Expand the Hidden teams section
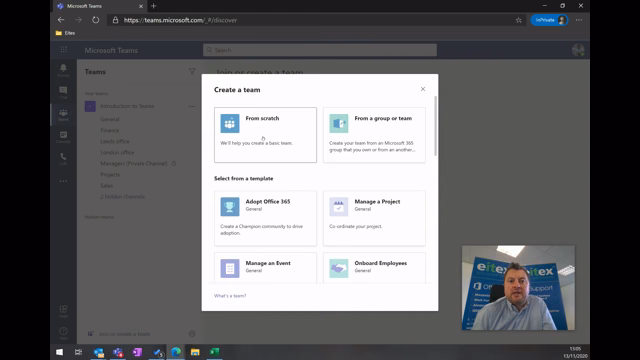This screenshot has height=360, width=640. click(99, 217)
